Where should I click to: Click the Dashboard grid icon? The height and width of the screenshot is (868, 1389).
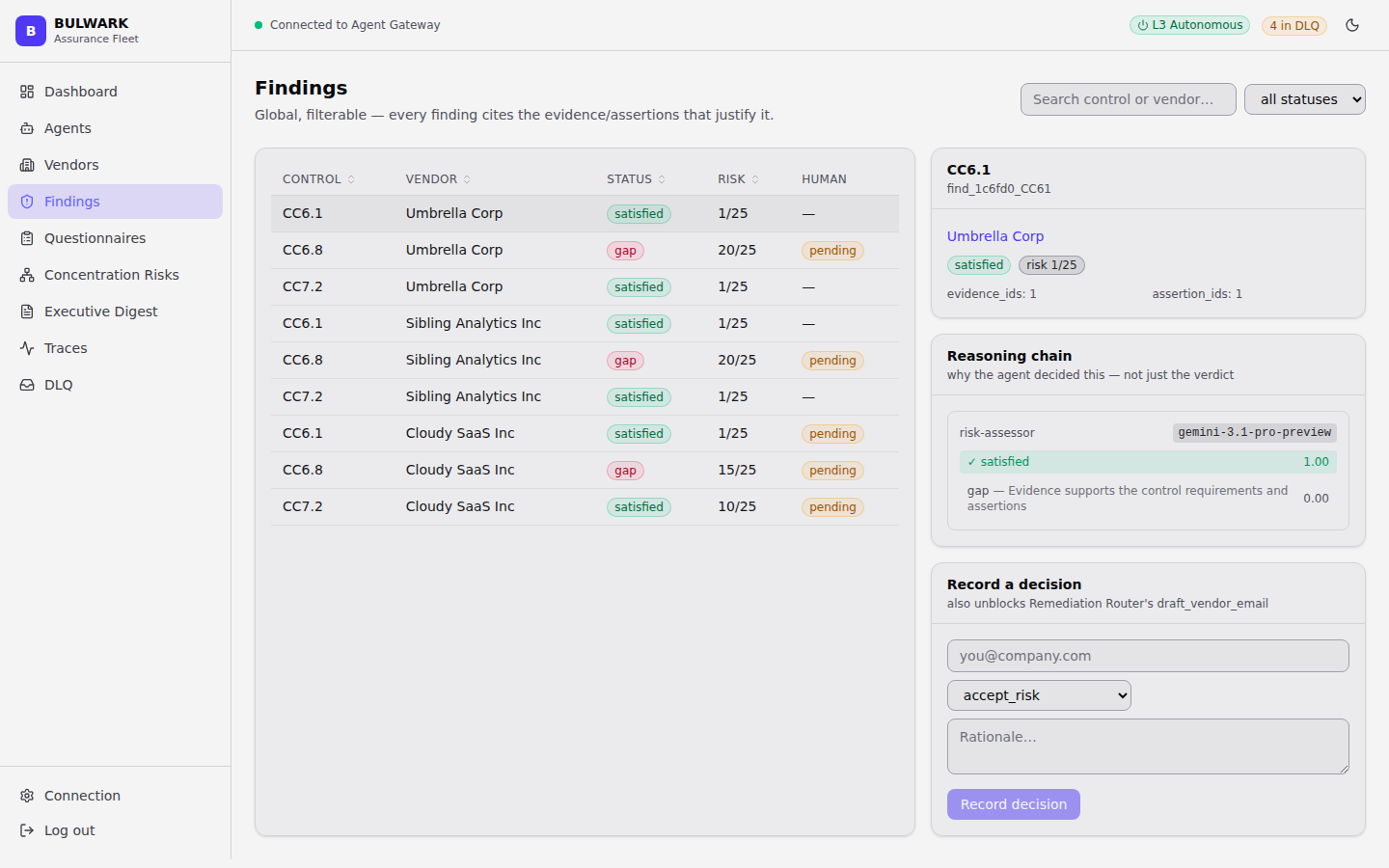(x=27, y=92)
